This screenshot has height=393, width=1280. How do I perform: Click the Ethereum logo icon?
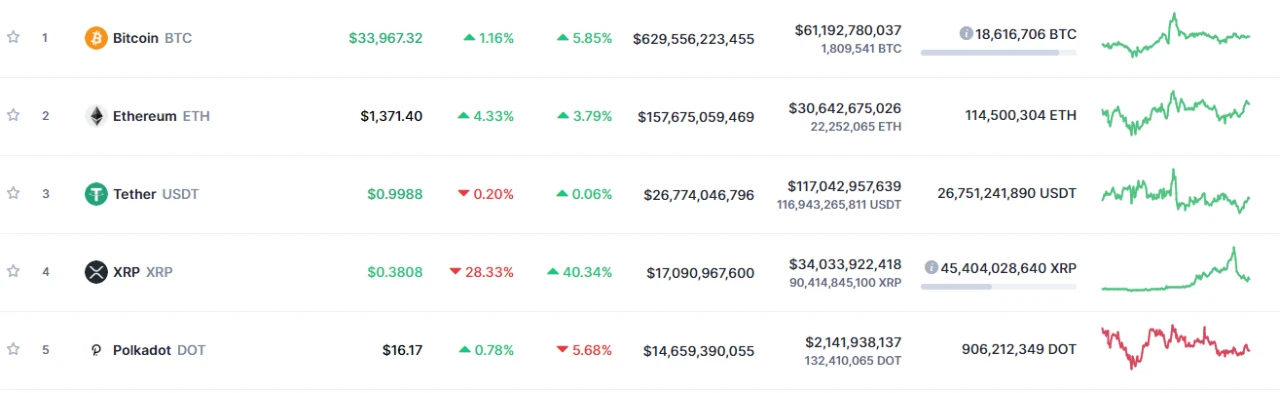click(96, 116)
